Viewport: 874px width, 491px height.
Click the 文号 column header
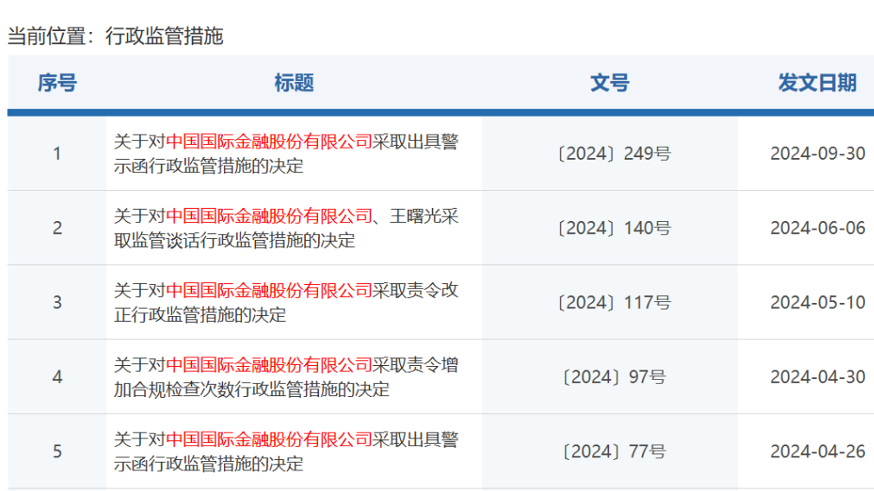(610, 83)
